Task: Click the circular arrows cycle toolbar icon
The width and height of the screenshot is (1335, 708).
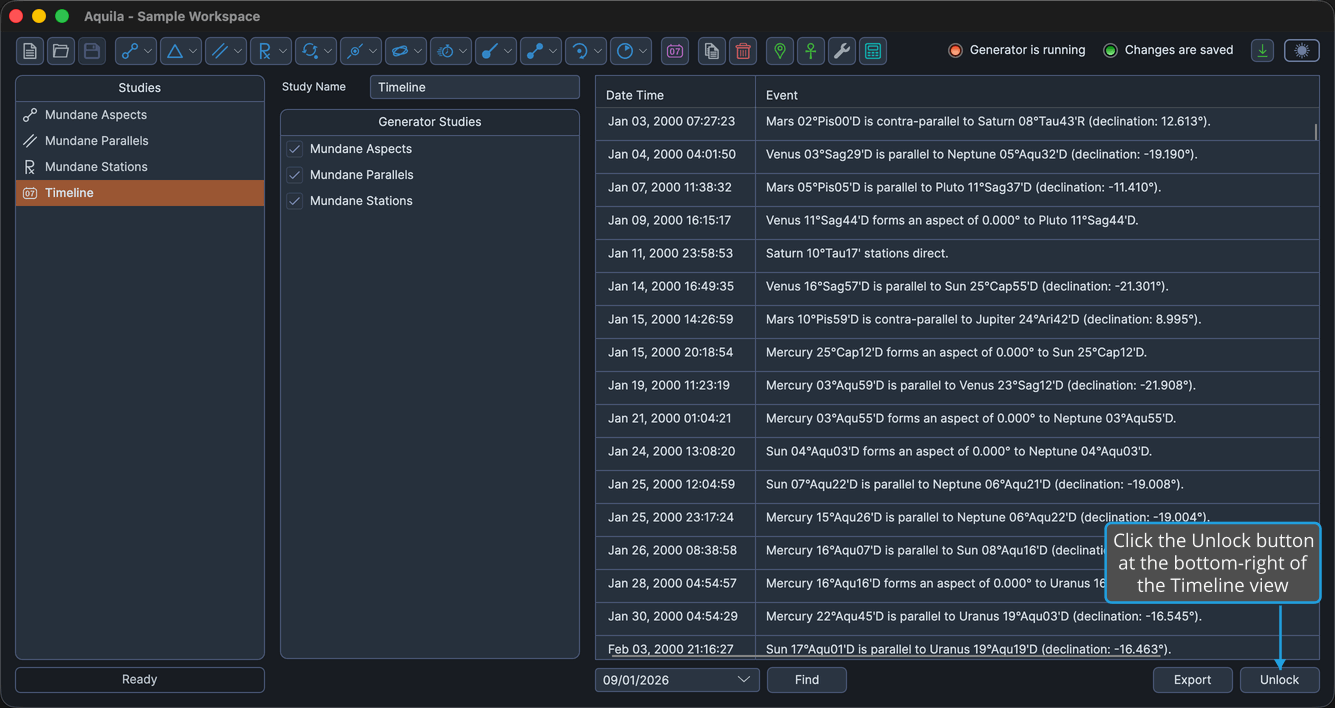Action: click(310, 51)
